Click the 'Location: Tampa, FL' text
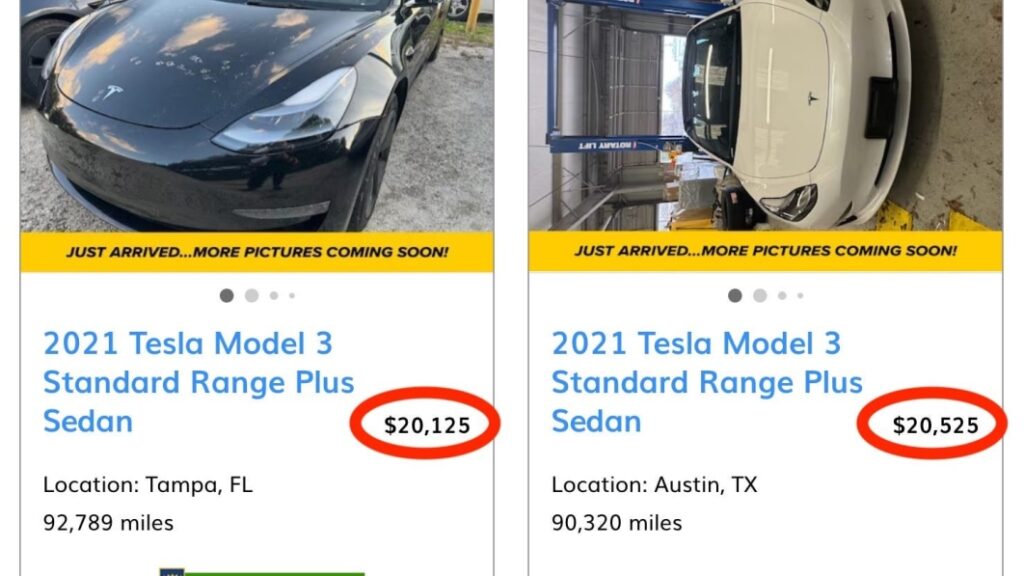 tap(148, 486)
